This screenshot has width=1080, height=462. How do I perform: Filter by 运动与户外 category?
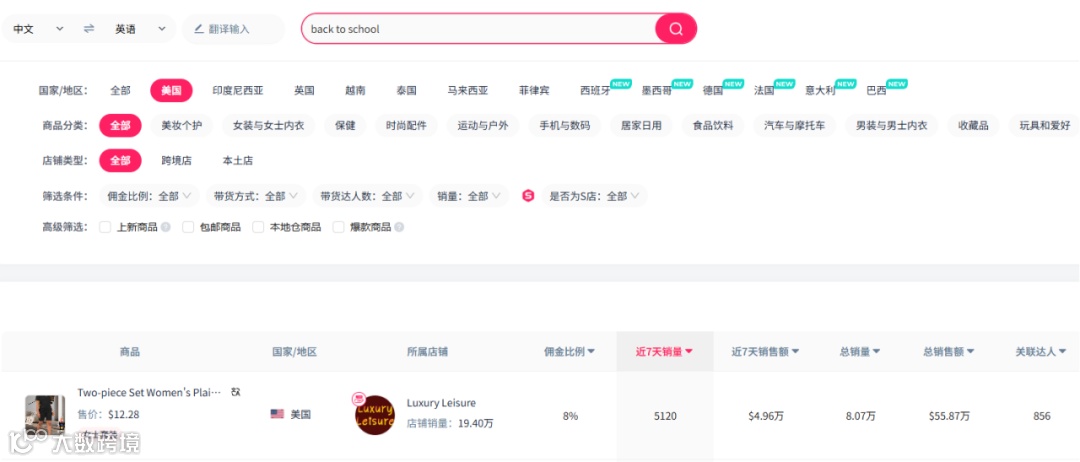pyautogui.click(x=483, y=126)
